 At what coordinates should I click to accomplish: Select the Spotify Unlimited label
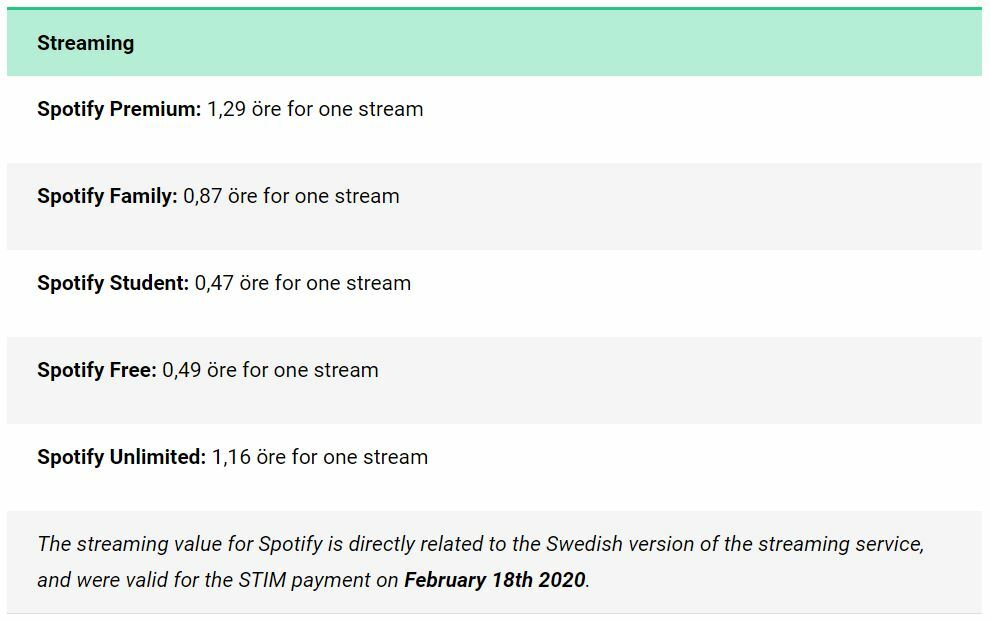[122, 457]
